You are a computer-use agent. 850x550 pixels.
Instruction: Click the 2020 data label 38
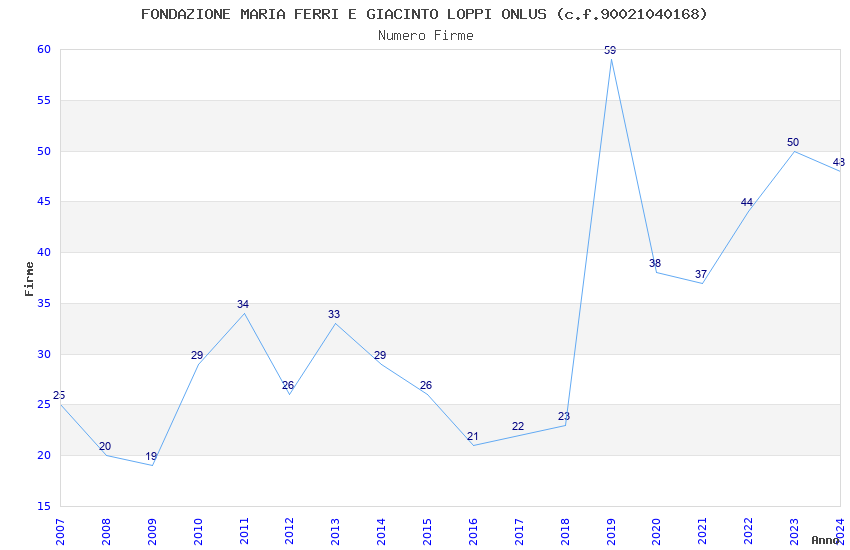[655, 263]
